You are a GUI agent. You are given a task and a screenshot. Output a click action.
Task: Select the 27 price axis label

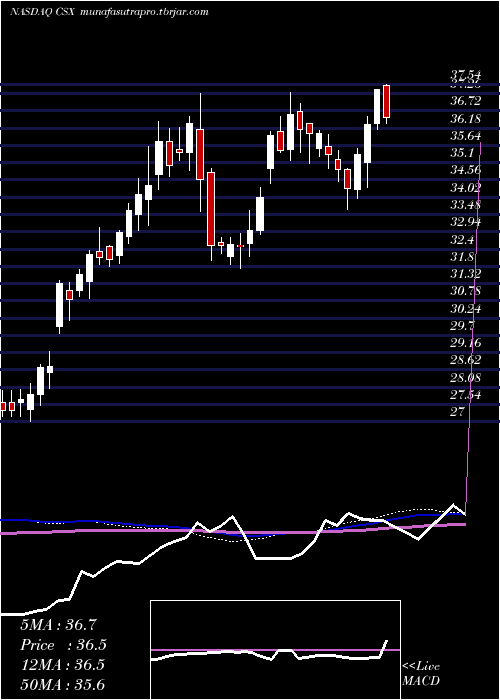(458, 412)
